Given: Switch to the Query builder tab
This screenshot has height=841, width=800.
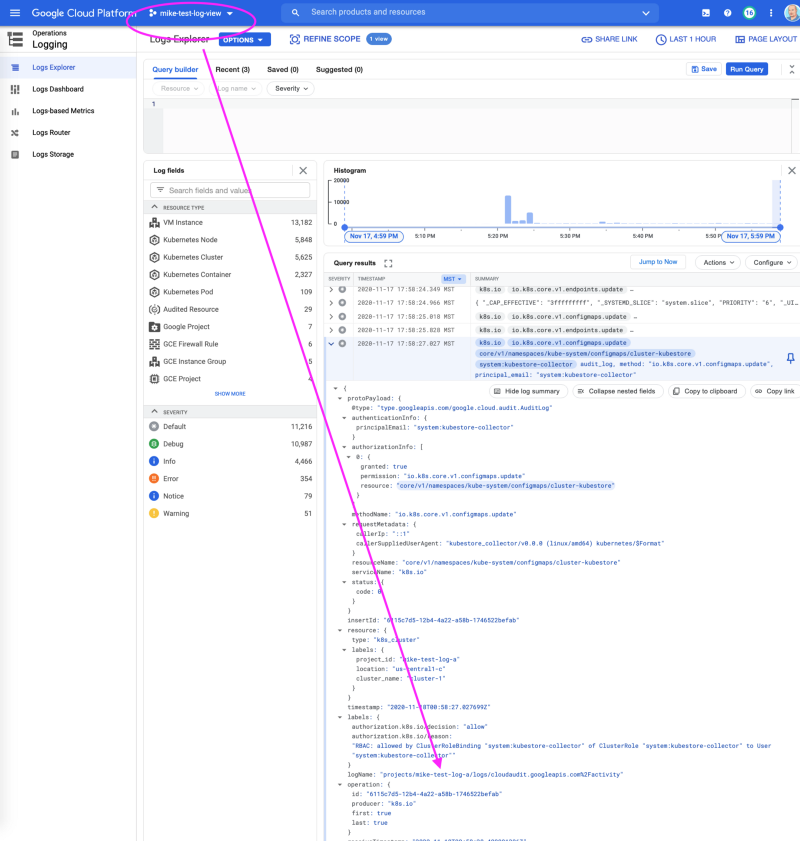Looking at the screenshot, I should click(175, 70).
